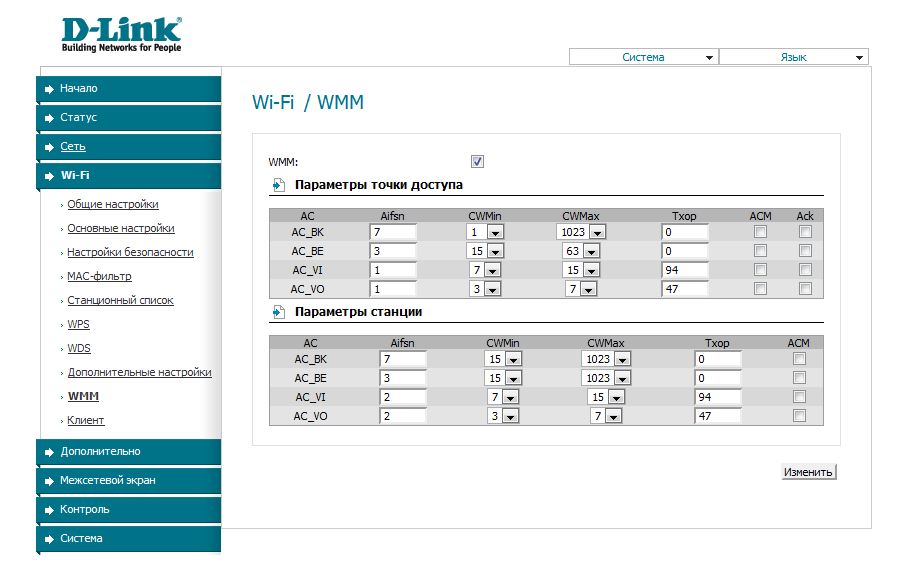This screenshot has width=909, height=574.
Task: Enable Ack for access point AC_VO
Action: coord(805,289)
